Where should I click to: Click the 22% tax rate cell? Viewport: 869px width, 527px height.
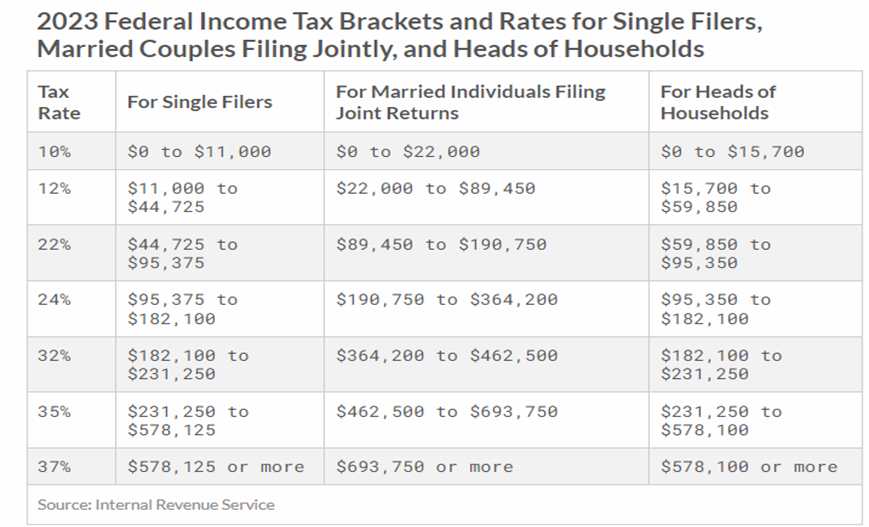(x=54, y=244)
